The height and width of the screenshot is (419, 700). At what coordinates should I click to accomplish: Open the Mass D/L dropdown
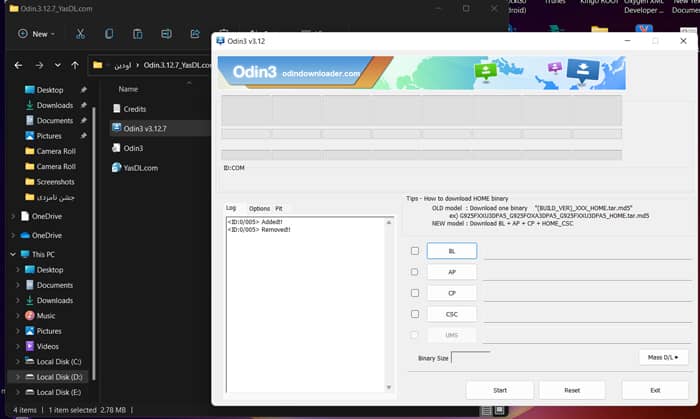tap(663, 357)
